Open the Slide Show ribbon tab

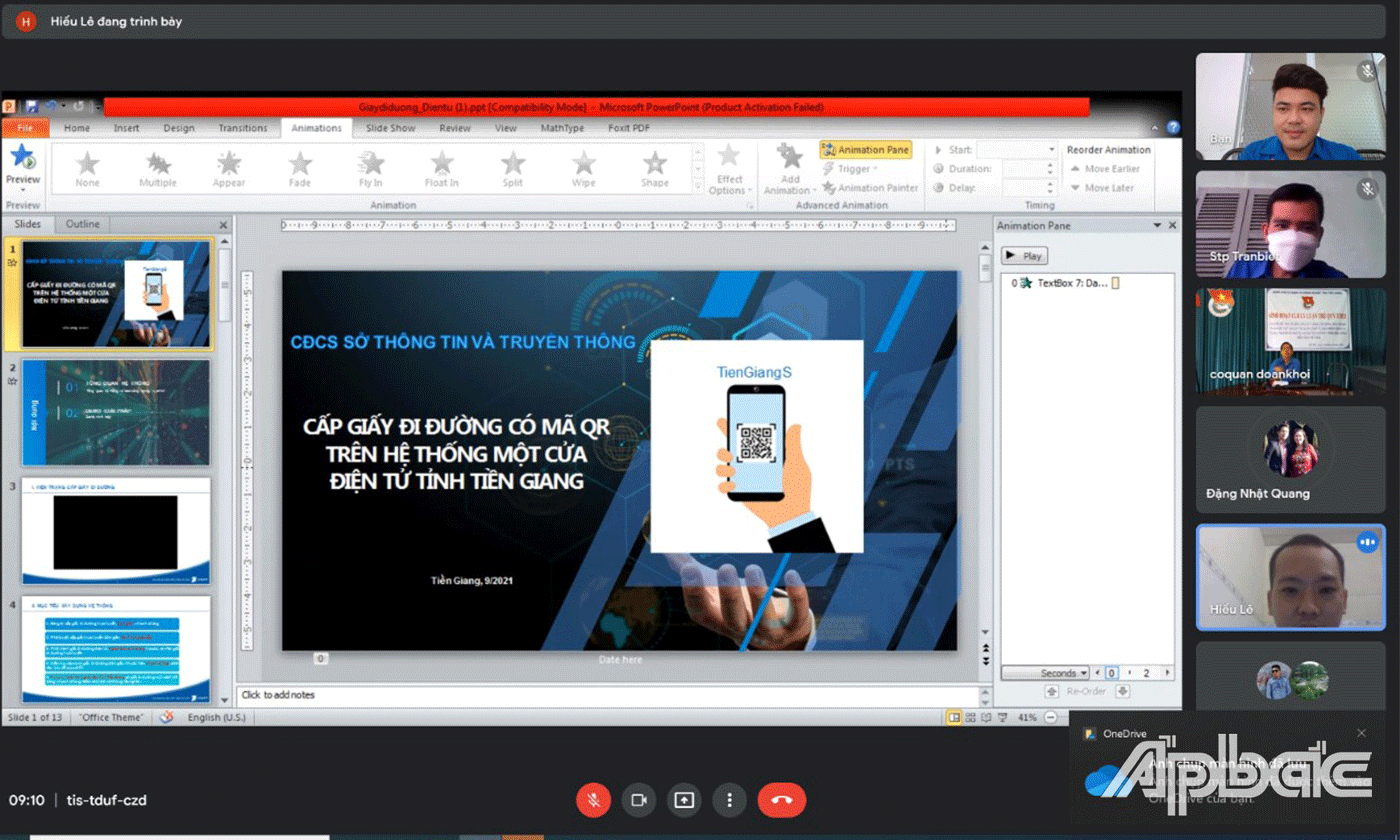coord(390,128)
